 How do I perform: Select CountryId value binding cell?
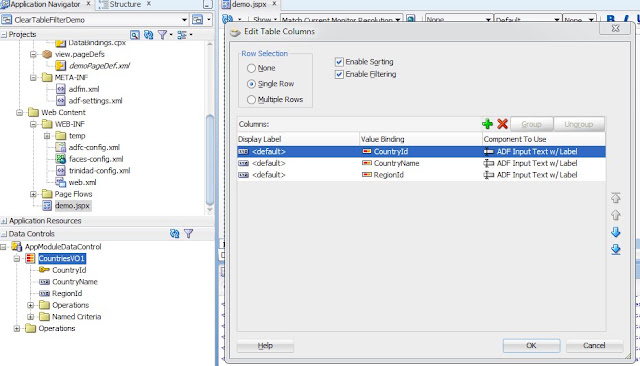421,152
